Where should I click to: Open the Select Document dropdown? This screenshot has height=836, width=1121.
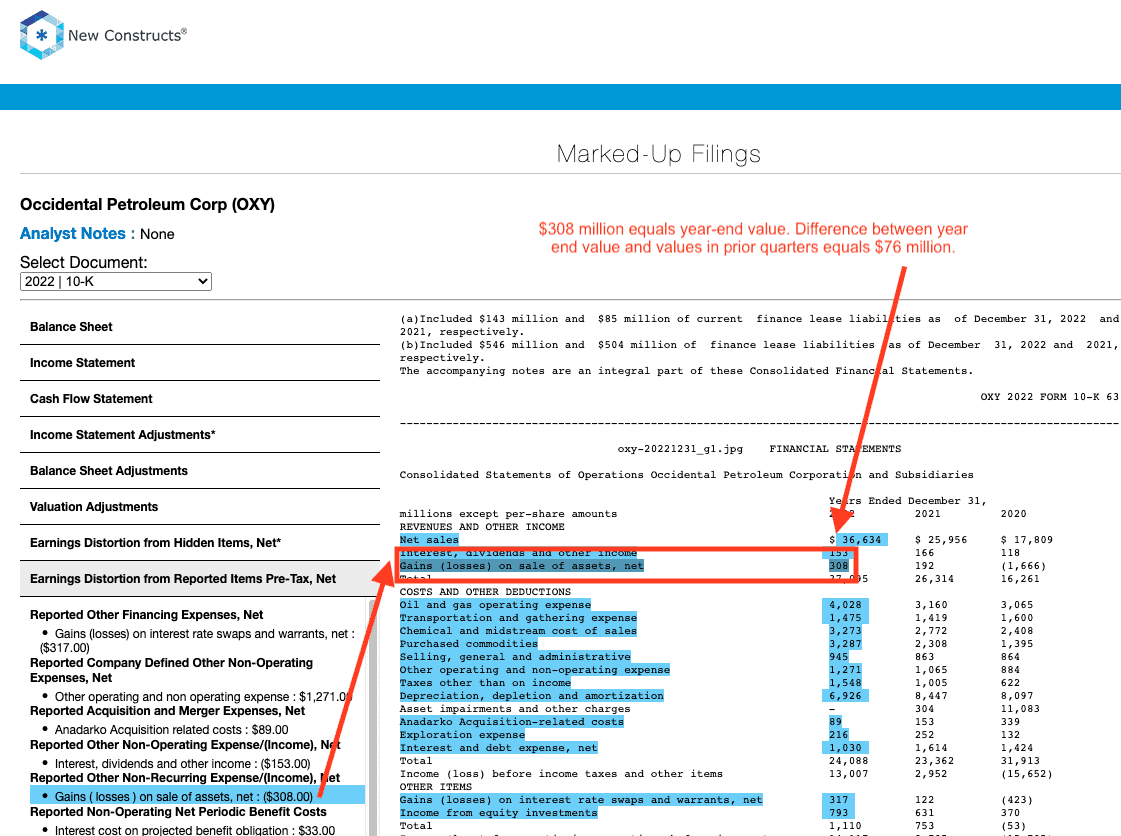tap(116, 282)
